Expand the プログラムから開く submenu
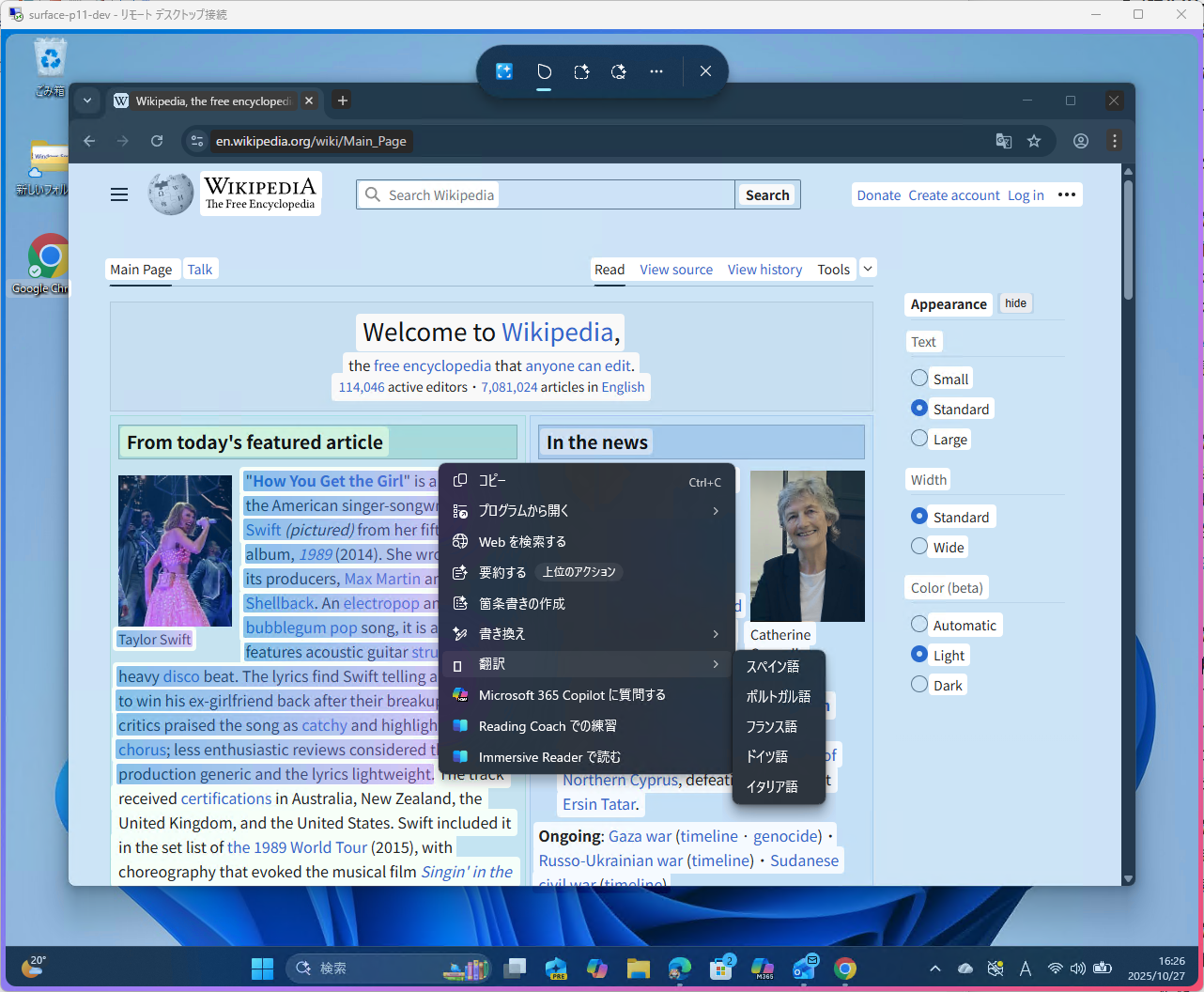 point(587,511)
